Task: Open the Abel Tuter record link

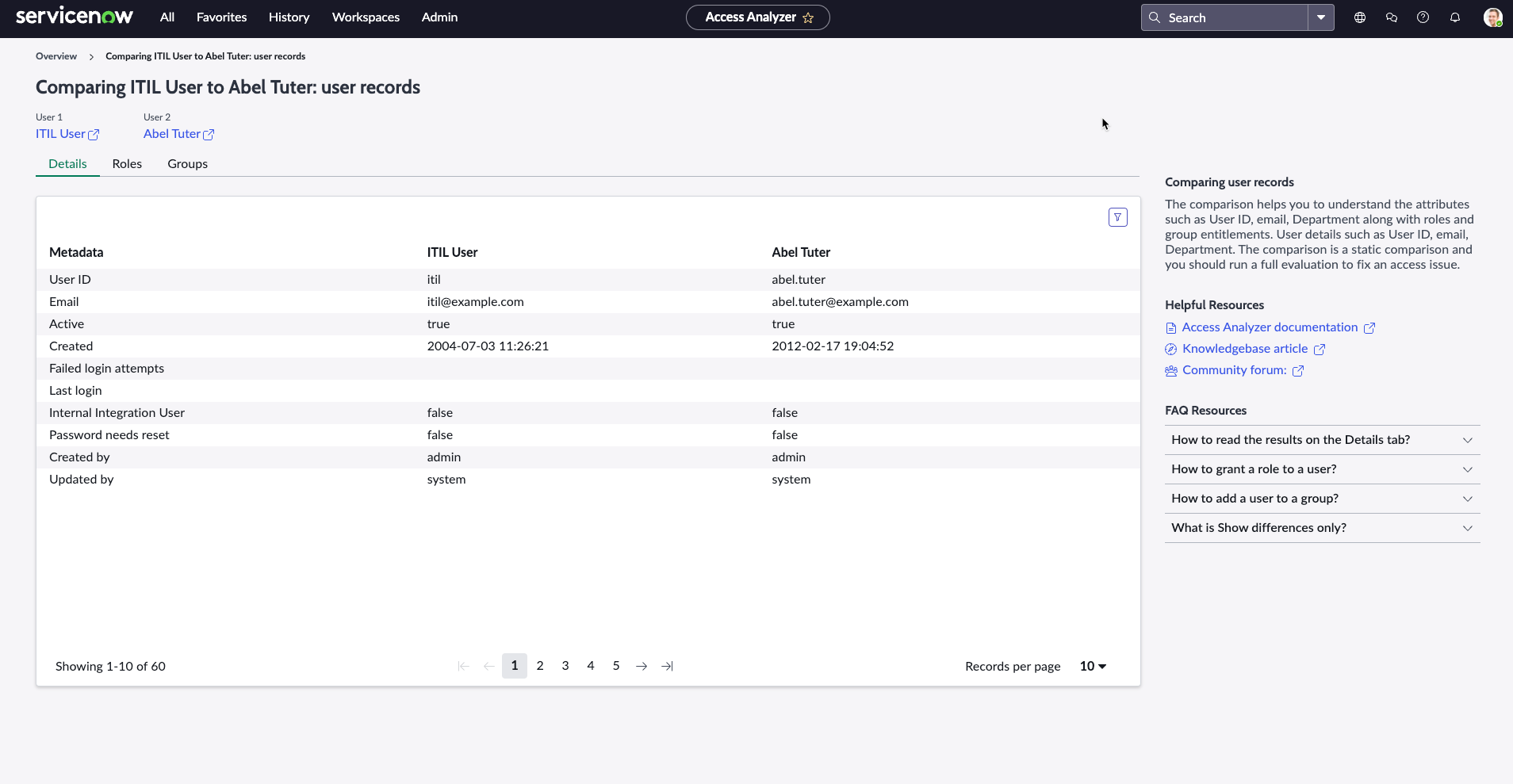Action: pos(172,134)
